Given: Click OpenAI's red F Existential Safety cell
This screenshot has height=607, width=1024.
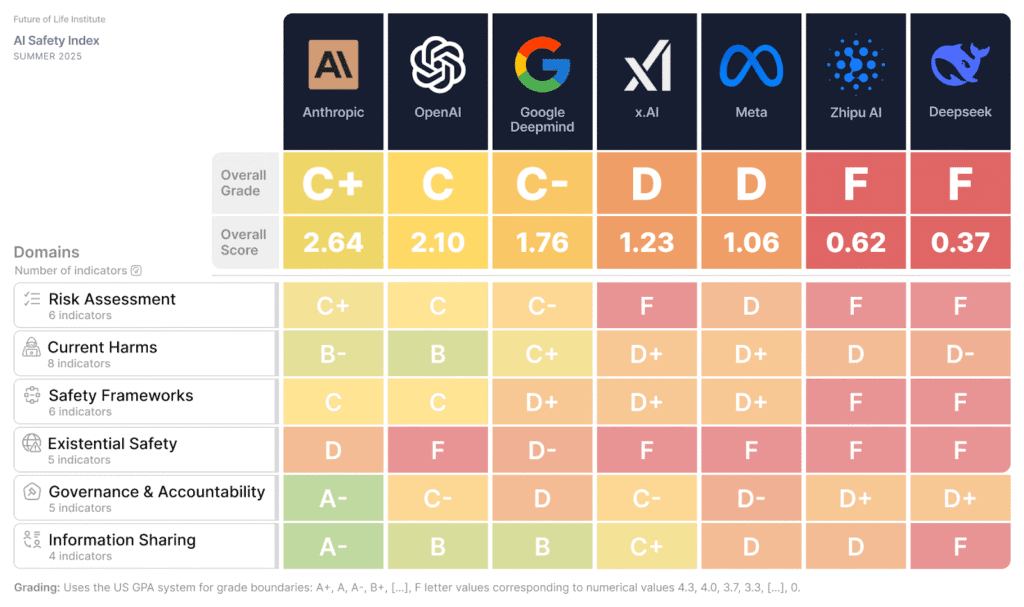Looking at the screenshot, I should 438,450.
